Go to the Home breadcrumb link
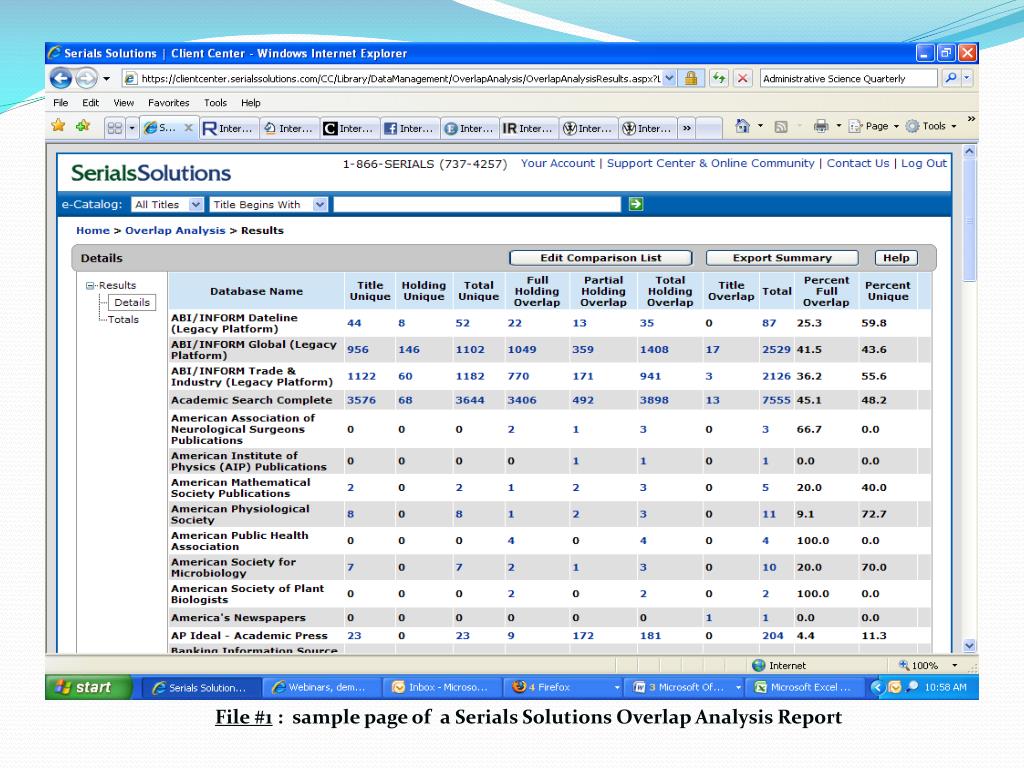The image size is (1024, 768). click(x=93, y=231)
